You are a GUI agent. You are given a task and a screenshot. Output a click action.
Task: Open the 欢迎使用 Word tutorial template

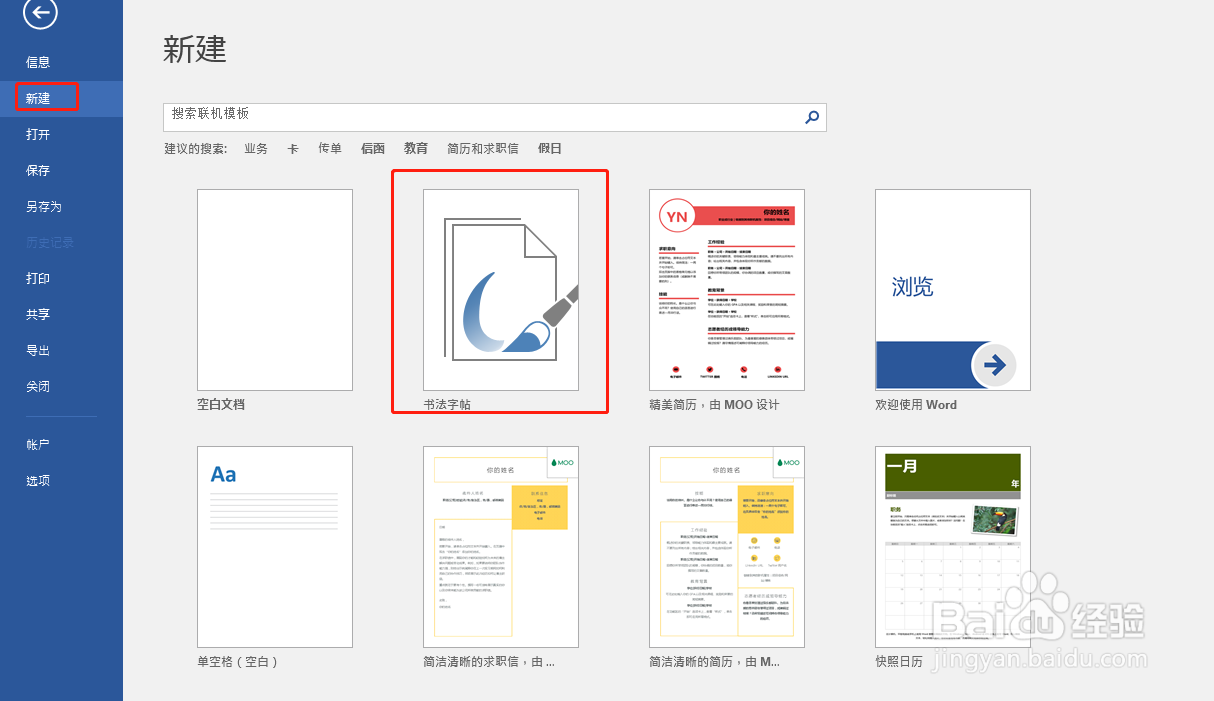(952, 289)
